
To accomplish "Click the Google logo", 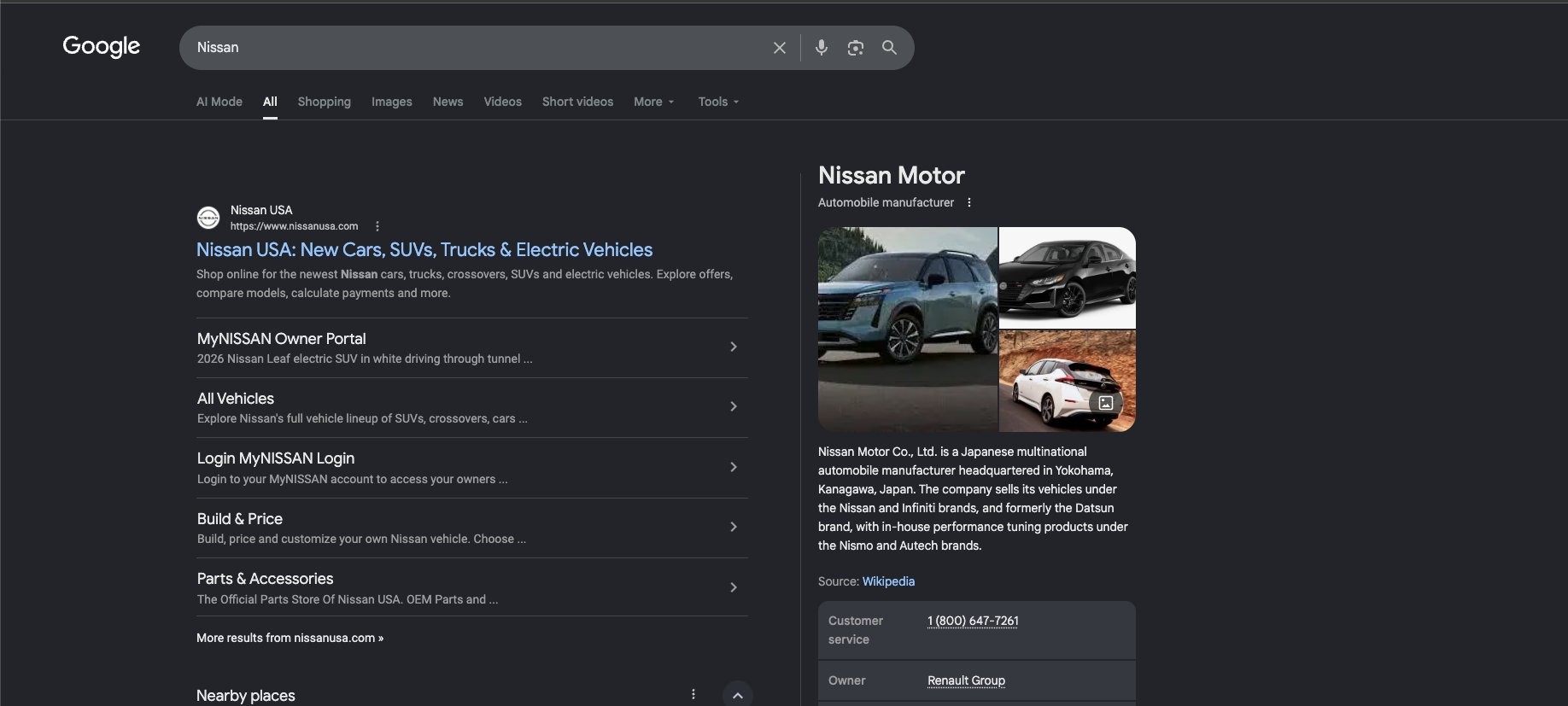I will coord(101,46).
